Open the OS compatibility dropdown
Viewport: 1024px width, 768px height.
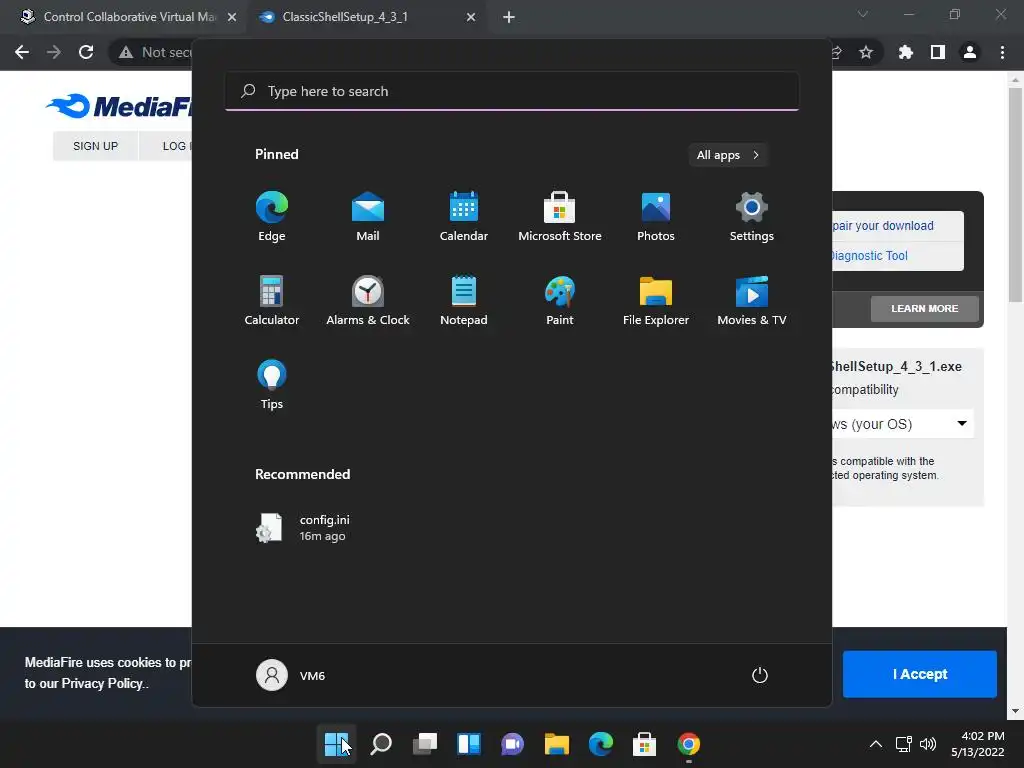(x=903, y=424)
